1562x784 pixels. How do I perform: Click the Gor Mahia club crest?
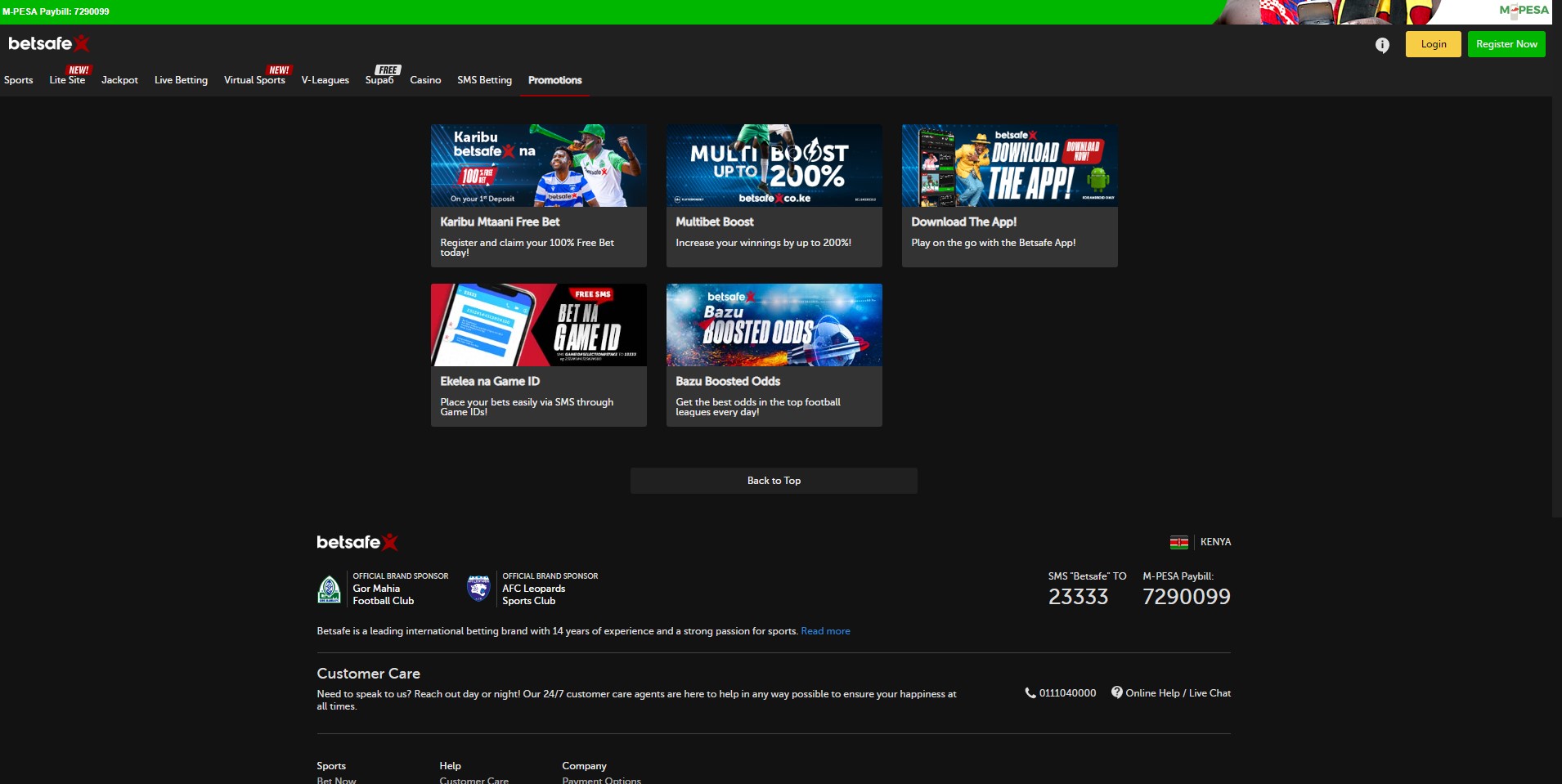point(329,589)
